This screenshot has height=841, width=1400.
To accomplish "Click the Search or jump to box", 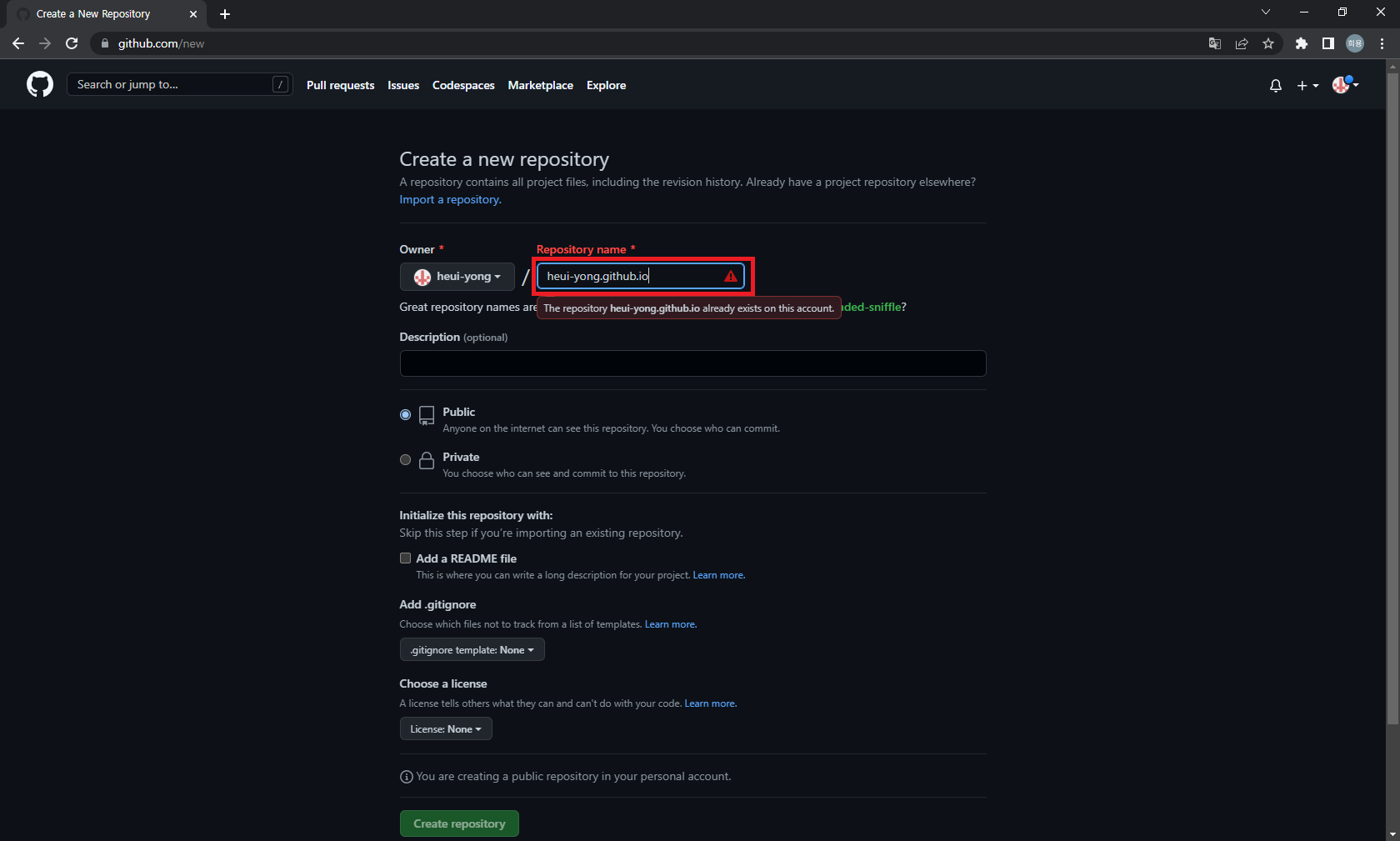I will pos(179,84).
